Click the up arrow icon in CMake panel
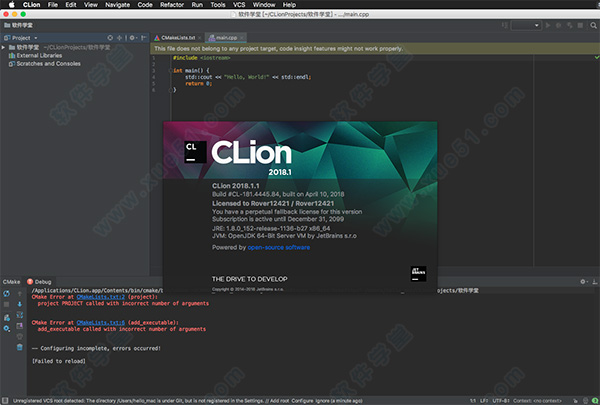600x405 pixels. click(20, 294)
